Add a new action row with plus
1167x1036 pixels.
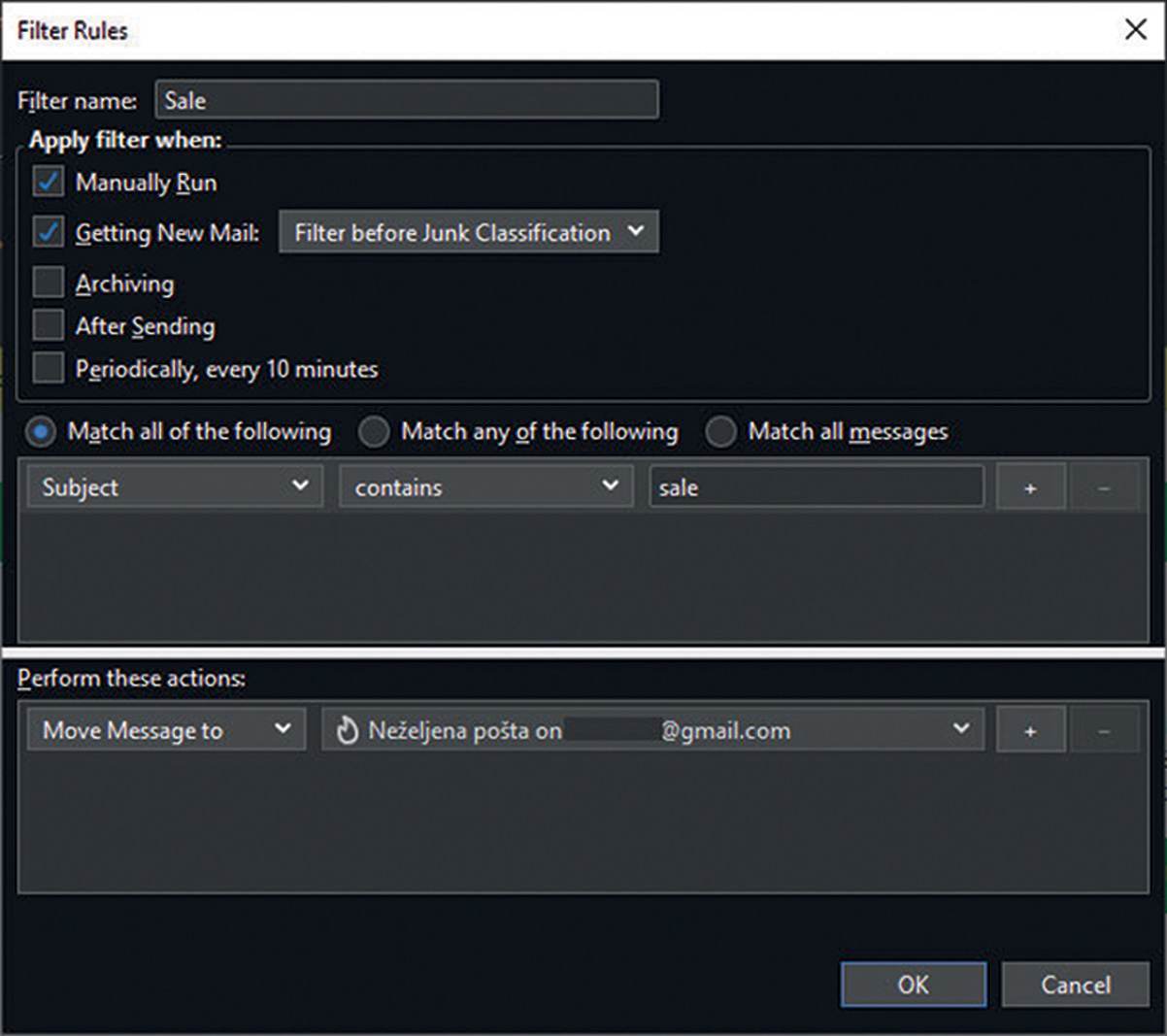pyautogui.click(x=1030, y=730)
